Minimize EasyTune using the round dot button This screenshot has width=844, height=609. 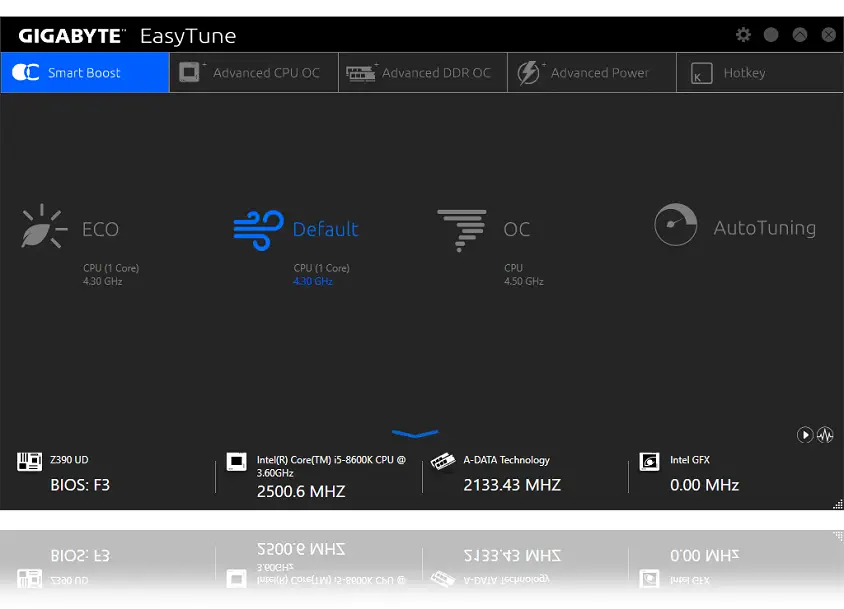point(771,35)
